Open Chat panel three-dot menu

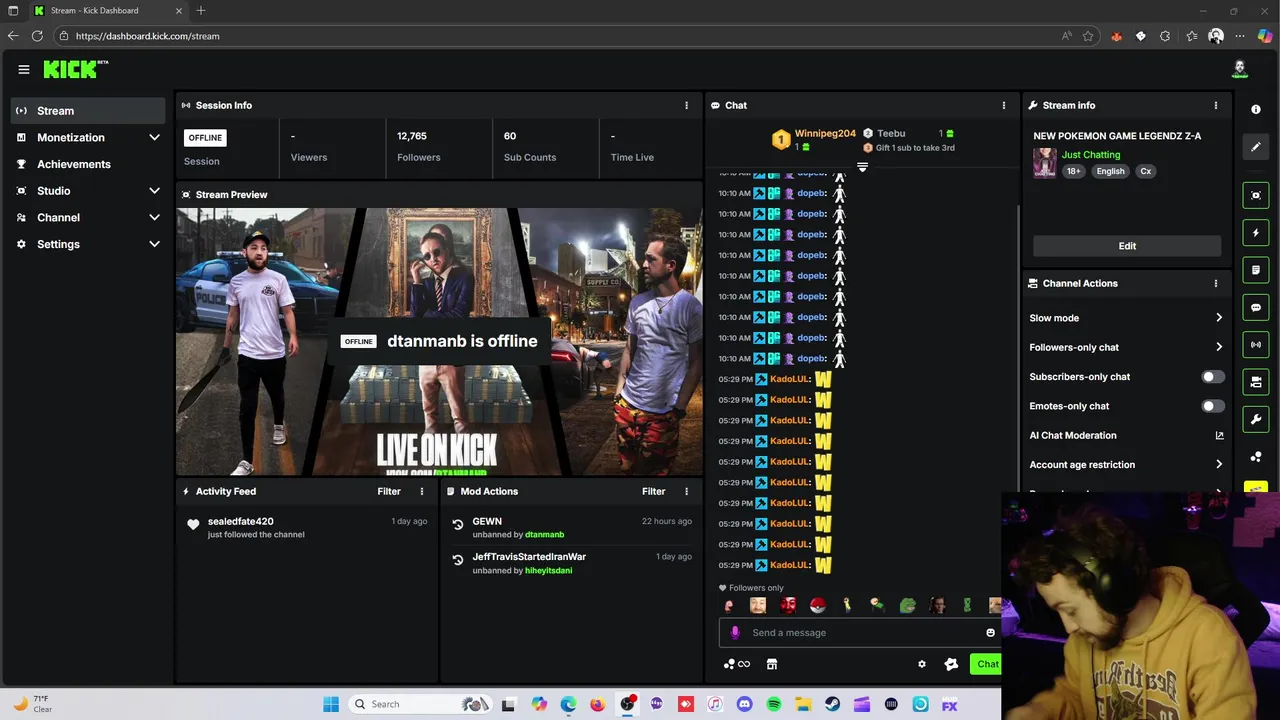tap(1004, 105)
